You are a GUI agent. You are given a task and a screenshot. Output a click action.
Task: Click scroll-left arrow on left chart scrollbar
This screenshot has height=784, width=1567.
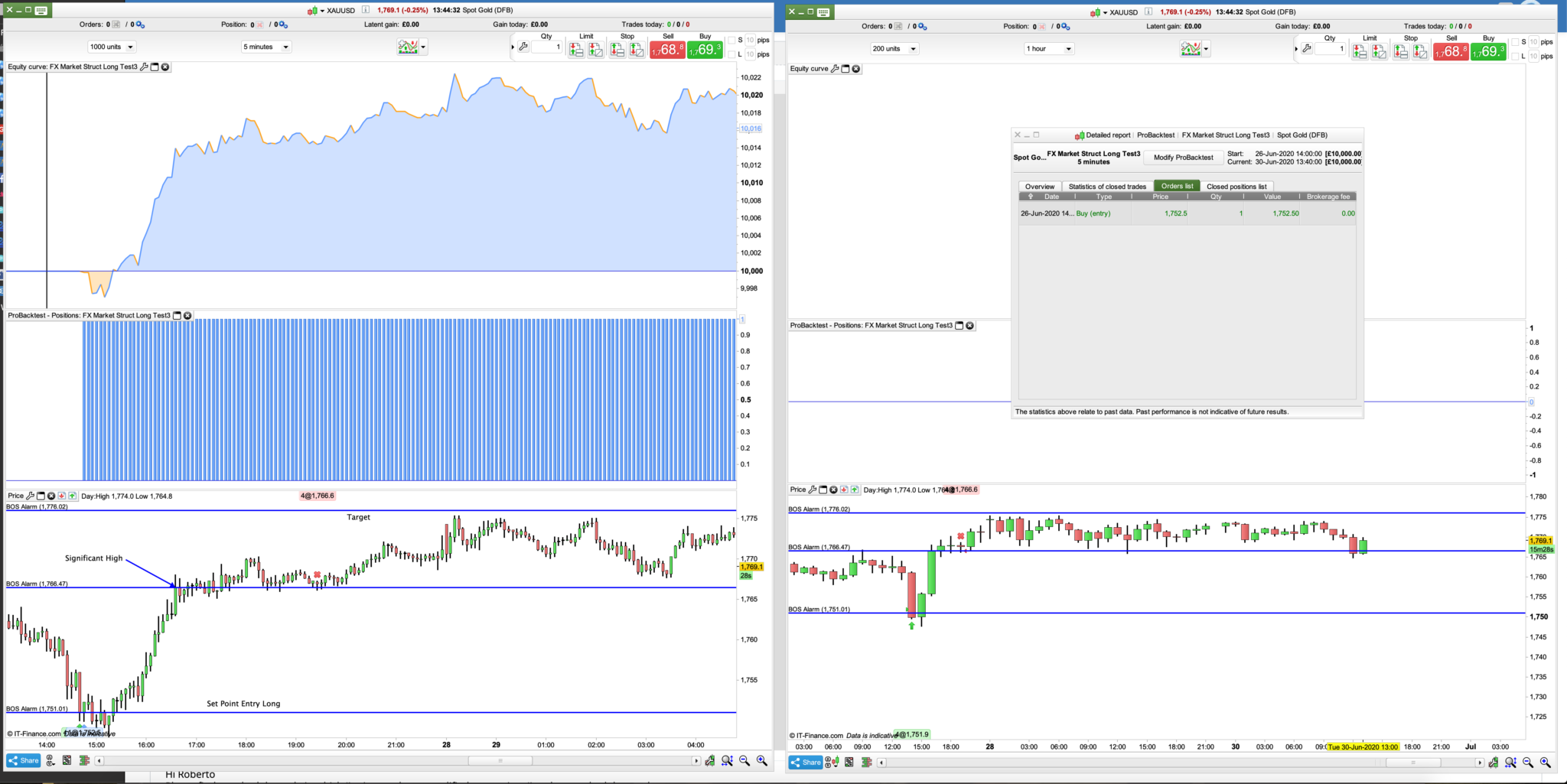coord(99,760)
